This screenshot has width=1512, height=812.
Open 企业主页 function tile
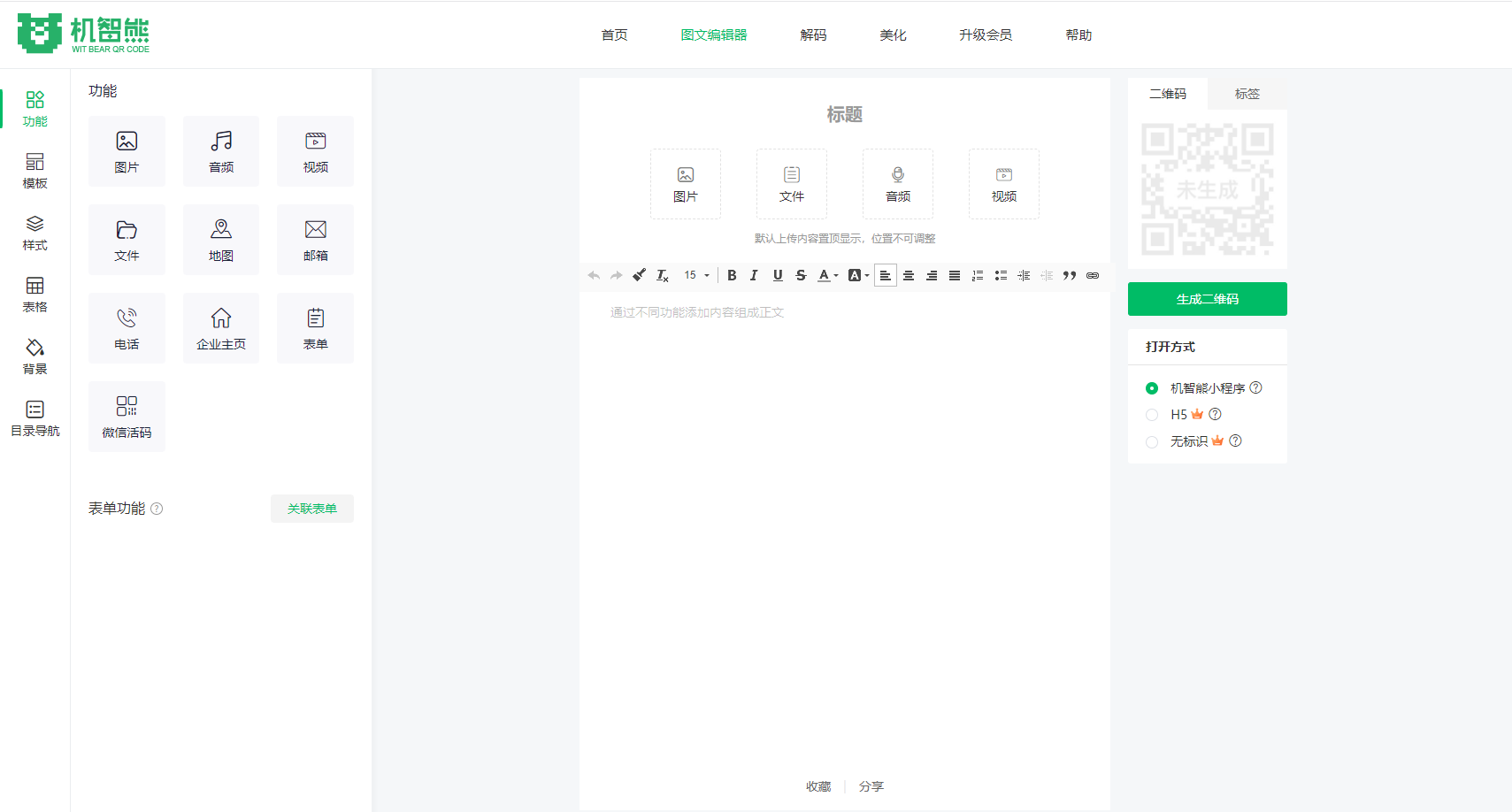[220, 328]
